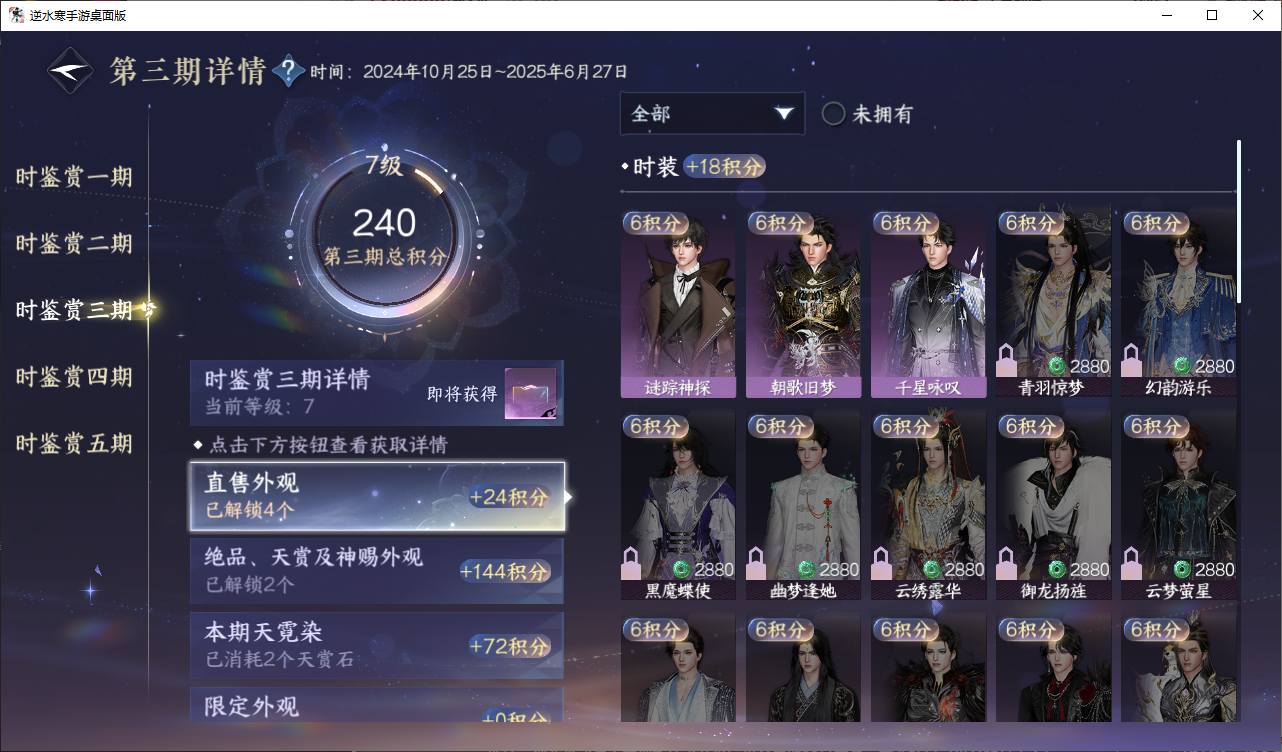Toggle the 未拥有 filter radio button
The width and height of the screenshot is (1282, 752).
[833, 114]
